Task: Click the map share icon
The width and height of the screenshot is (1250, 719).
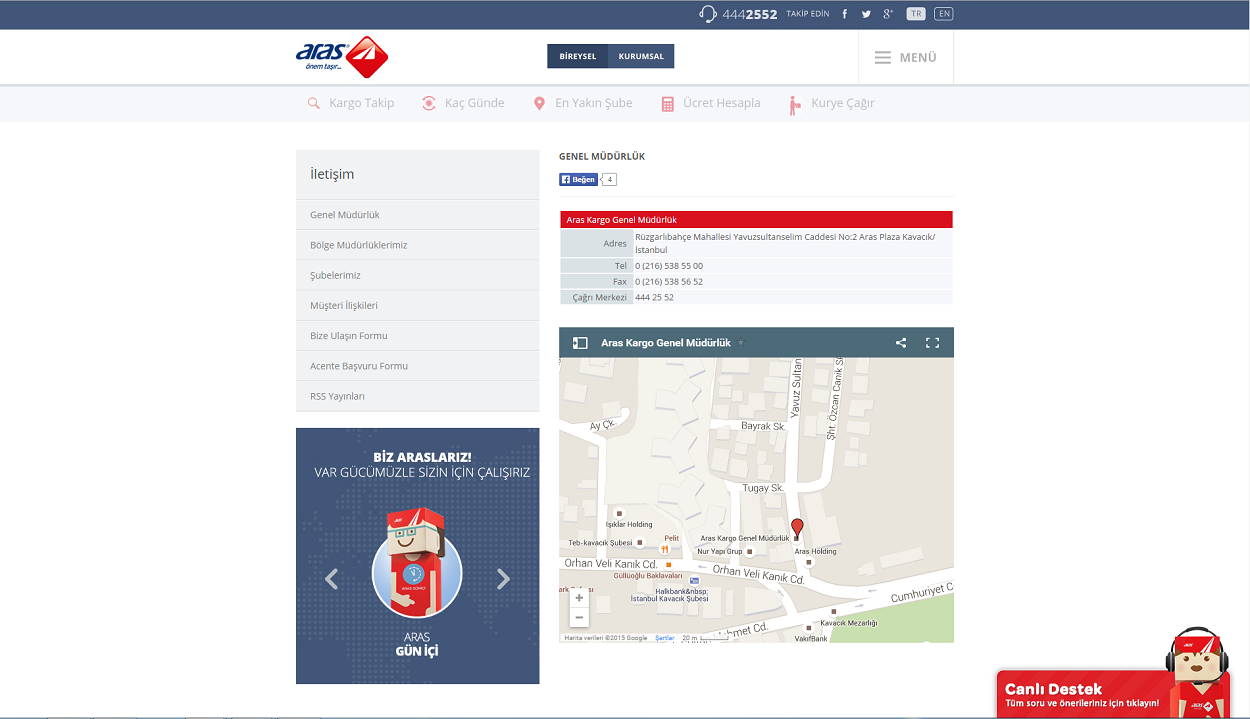Action: 901,343
